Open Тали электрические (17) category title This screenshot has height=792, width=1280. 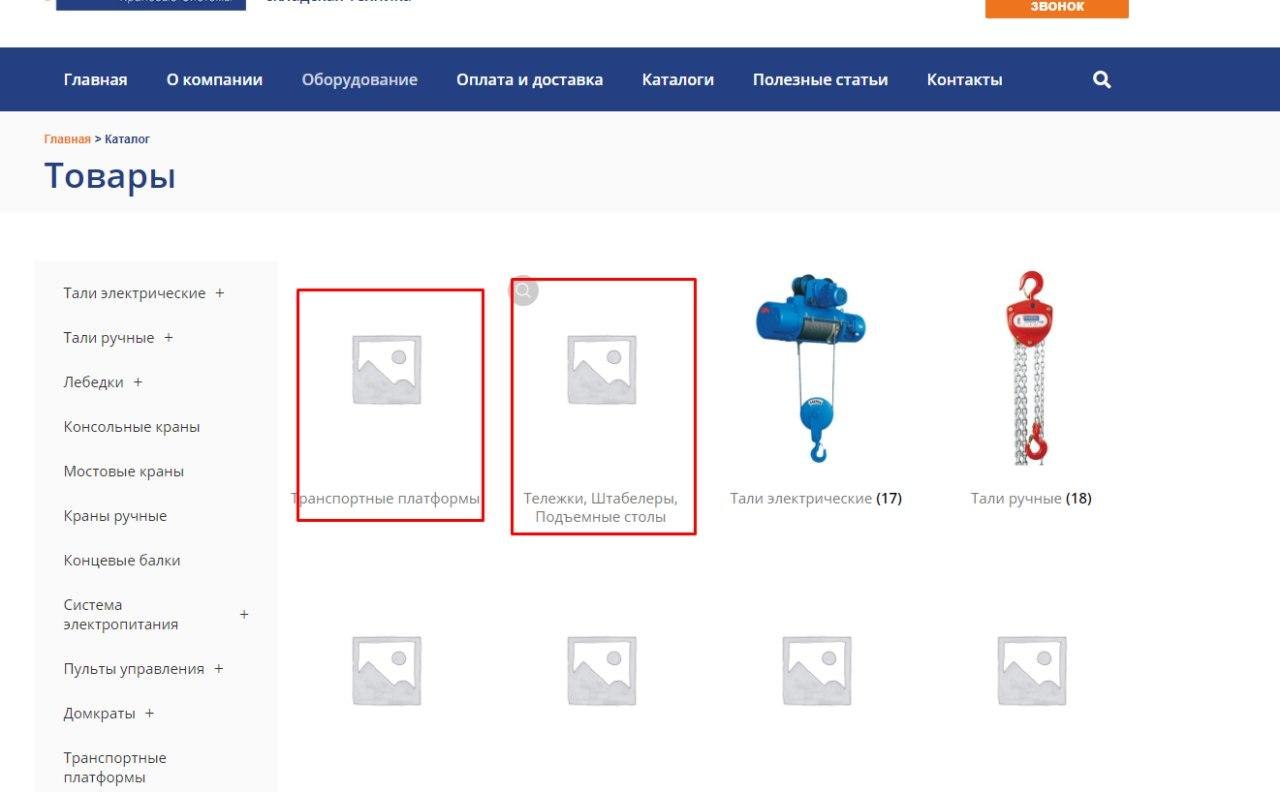[x=816, y=498]
